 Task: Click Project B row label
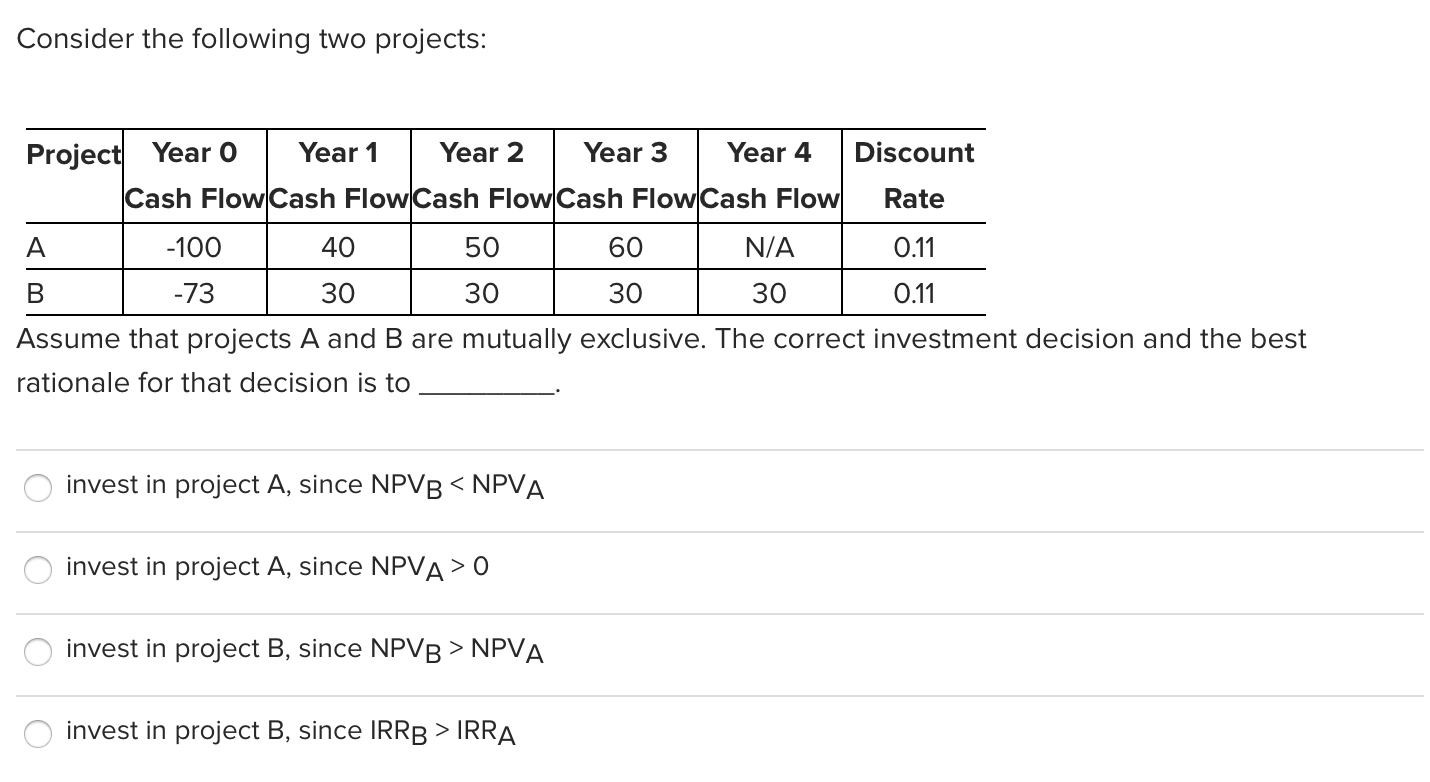(x=35, y=293)
